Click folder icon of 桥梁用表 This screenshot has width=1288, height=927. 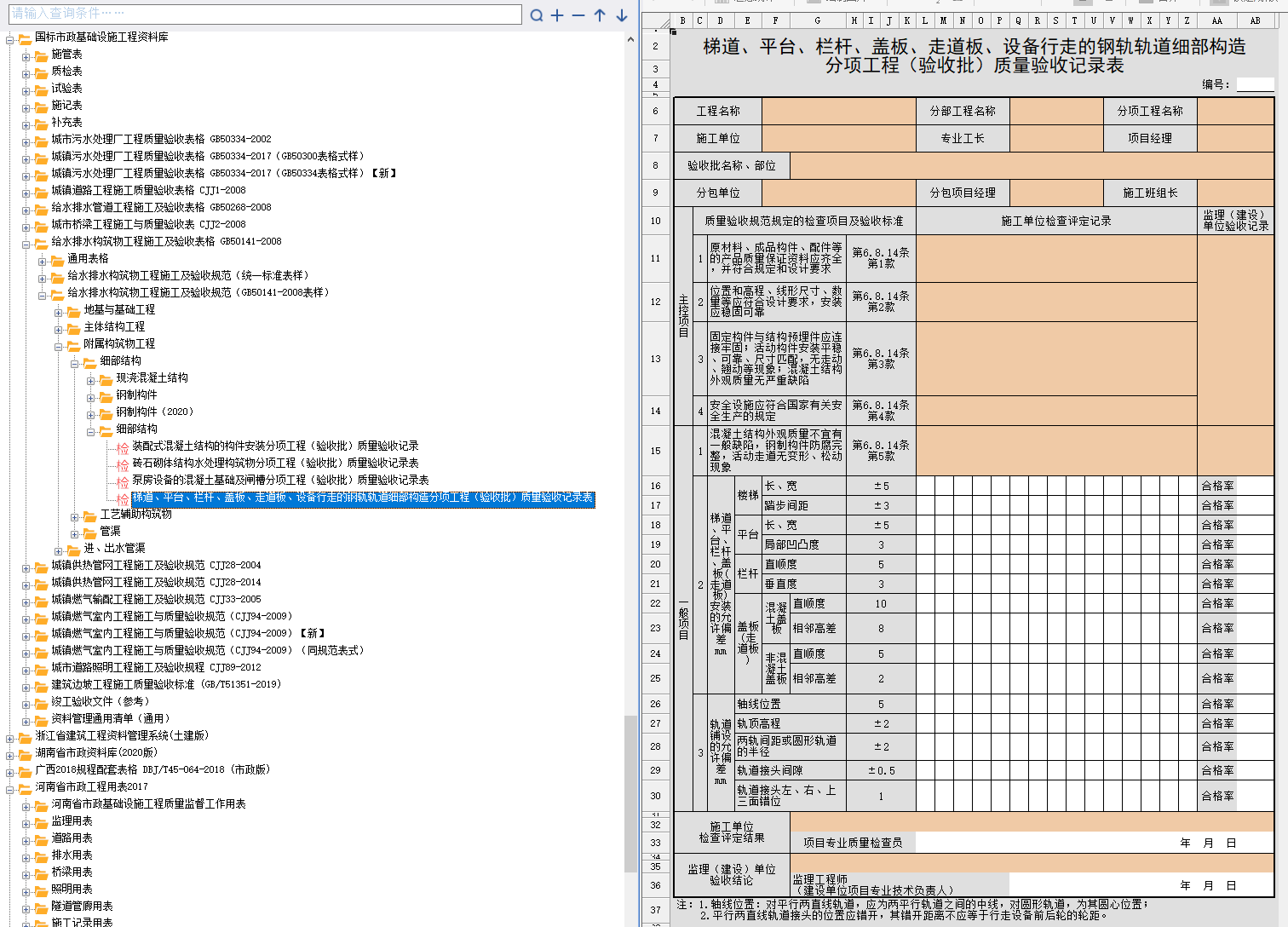tap(41, 872)
